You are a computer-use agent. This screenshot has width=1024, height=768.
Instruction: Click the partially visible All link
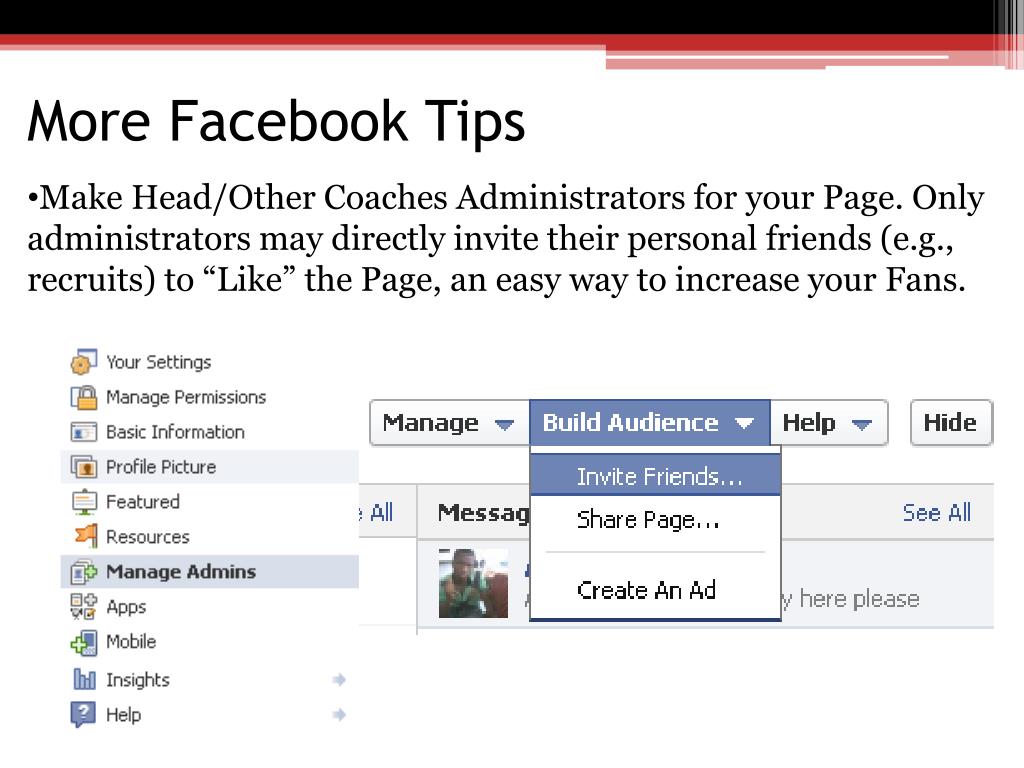[x=378, y=513]
